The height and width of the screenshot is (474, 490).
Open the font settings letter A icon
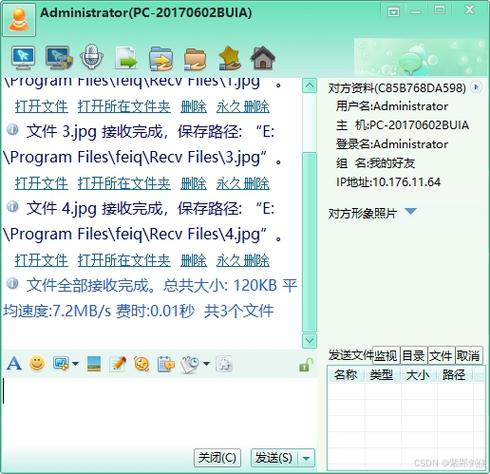[x=14, y=363]
